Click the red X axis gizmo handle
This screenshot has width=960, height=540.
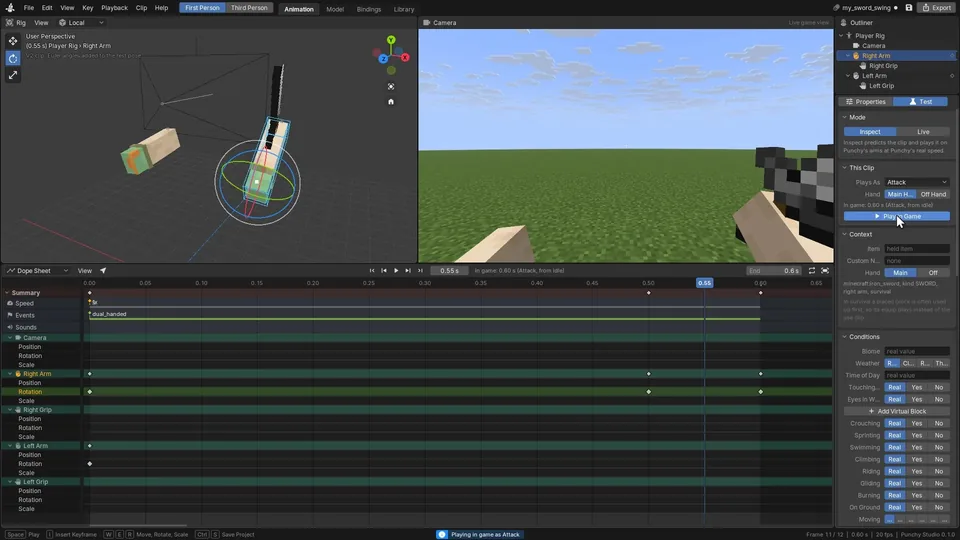tap(405, 58)
